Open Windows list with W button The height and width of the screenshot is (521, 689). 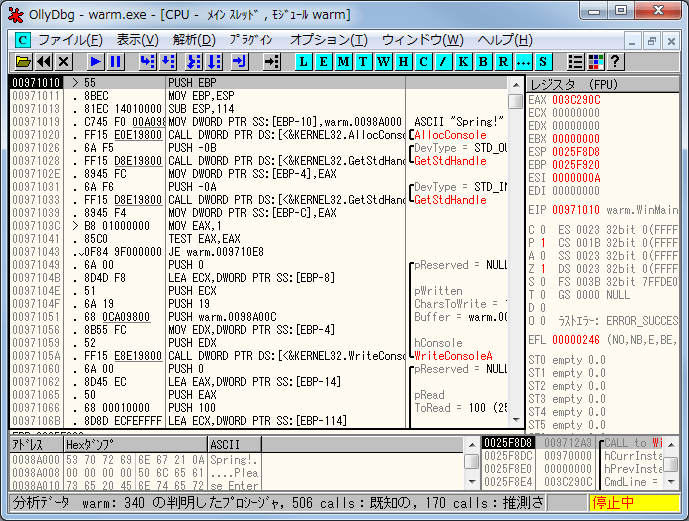(x=383, y=62)
